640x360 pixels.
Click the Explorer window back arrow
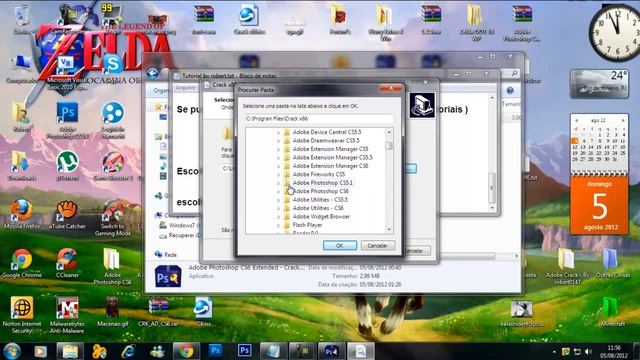pos(153,73)
